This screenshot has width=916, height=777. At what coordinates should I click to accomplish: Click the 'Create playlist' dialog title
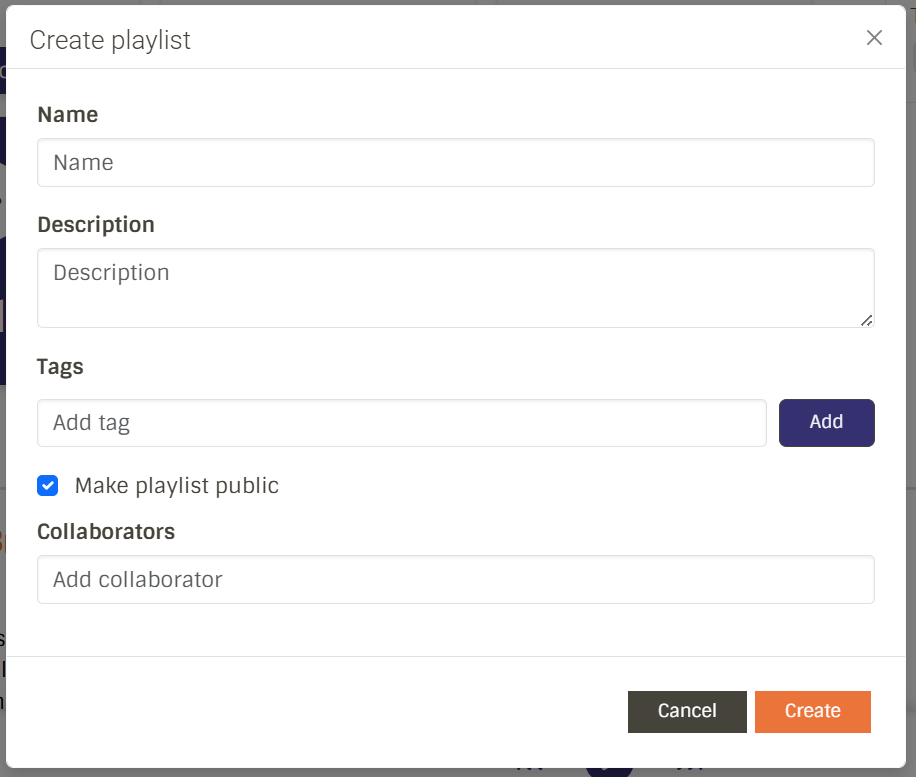[110, 40]
